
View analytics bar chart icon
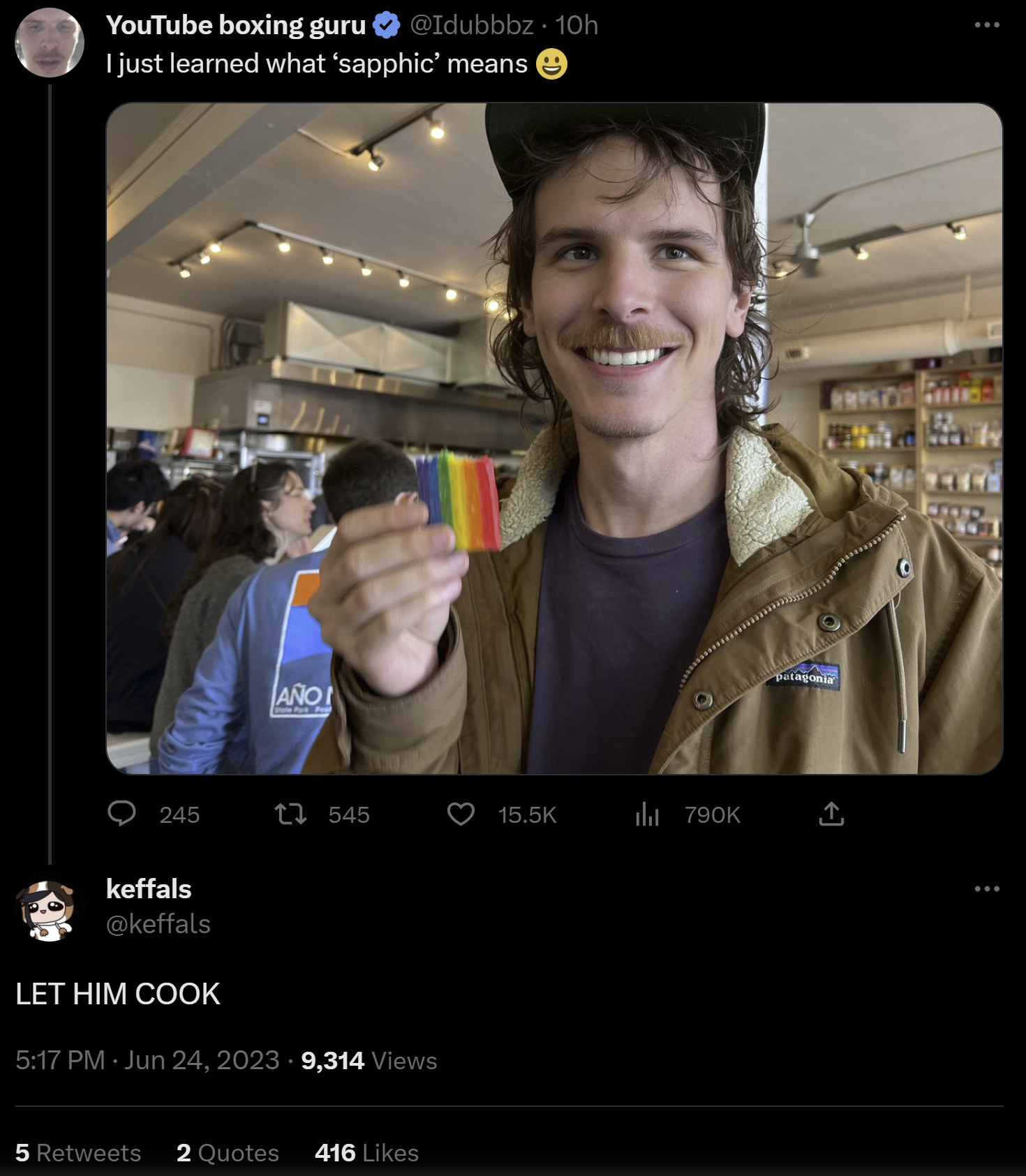(x=647, y=814)
